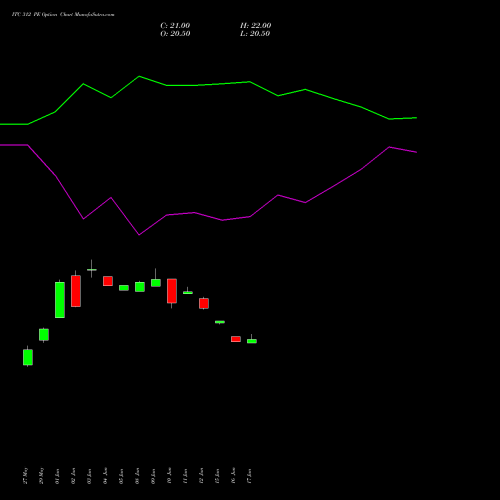Select the 01 Jun date label
The image size is (500, 500).
(58, 476)
